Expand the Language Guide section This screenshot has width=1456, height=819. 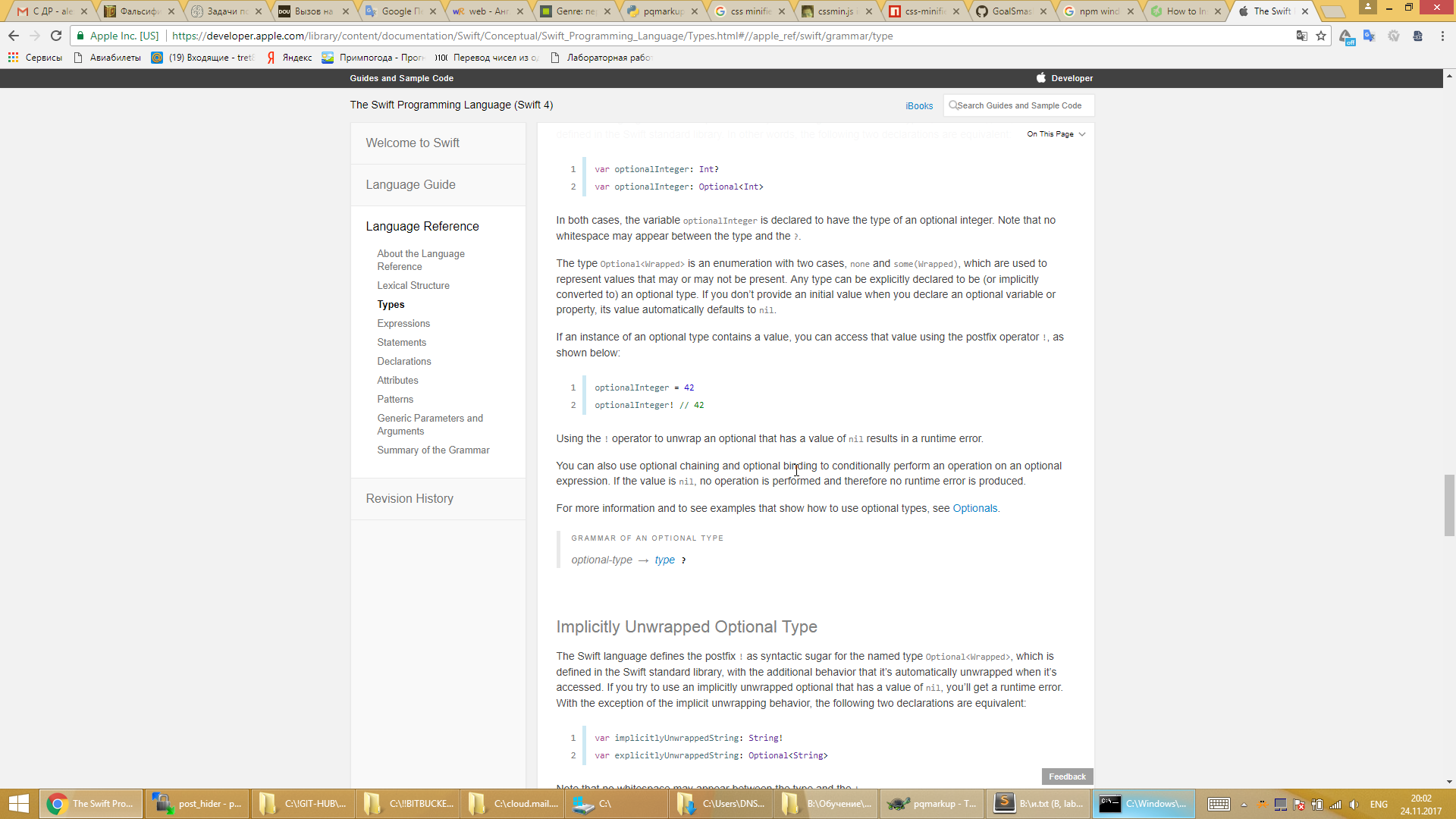point(410,185)
